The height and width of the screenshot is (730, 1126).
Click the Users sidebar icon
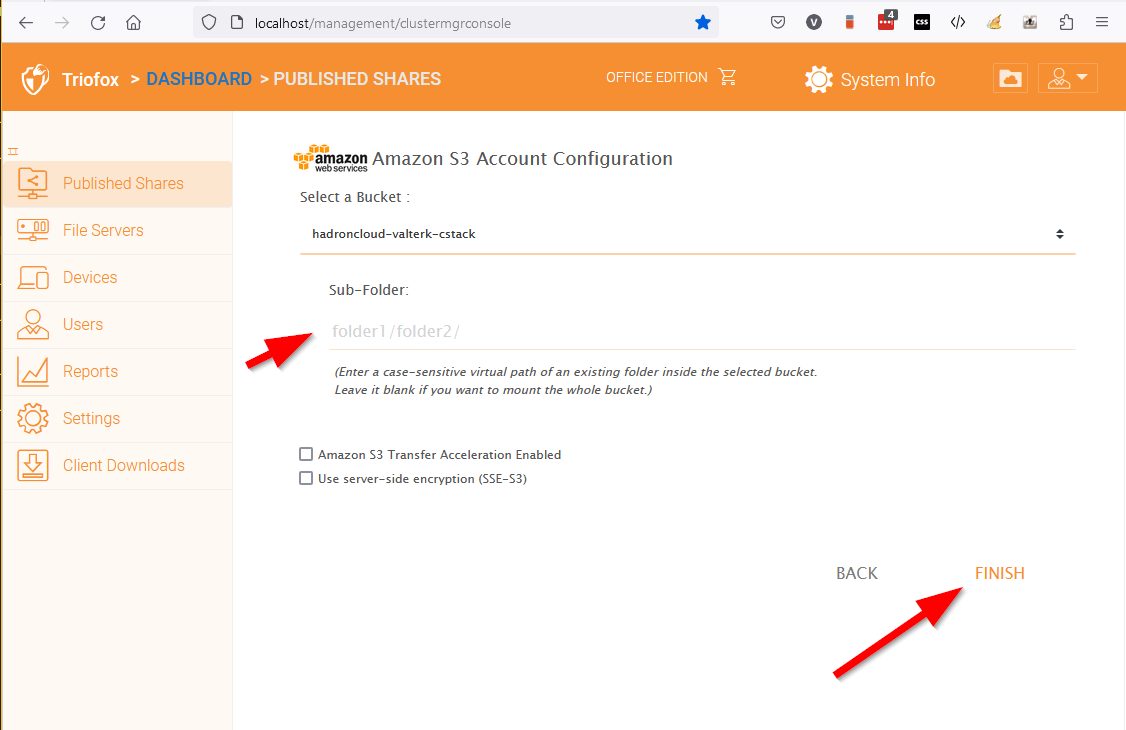point(32,324)
